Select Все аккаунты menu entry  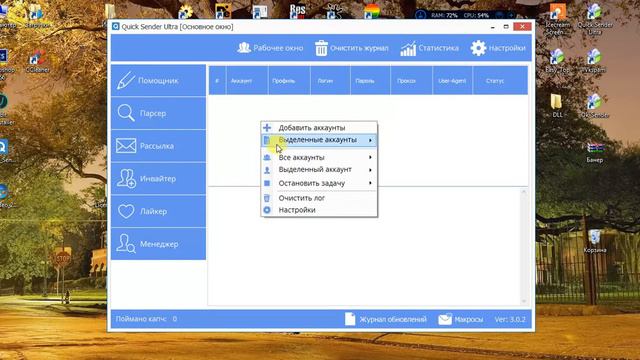click(x=319, y=157)
